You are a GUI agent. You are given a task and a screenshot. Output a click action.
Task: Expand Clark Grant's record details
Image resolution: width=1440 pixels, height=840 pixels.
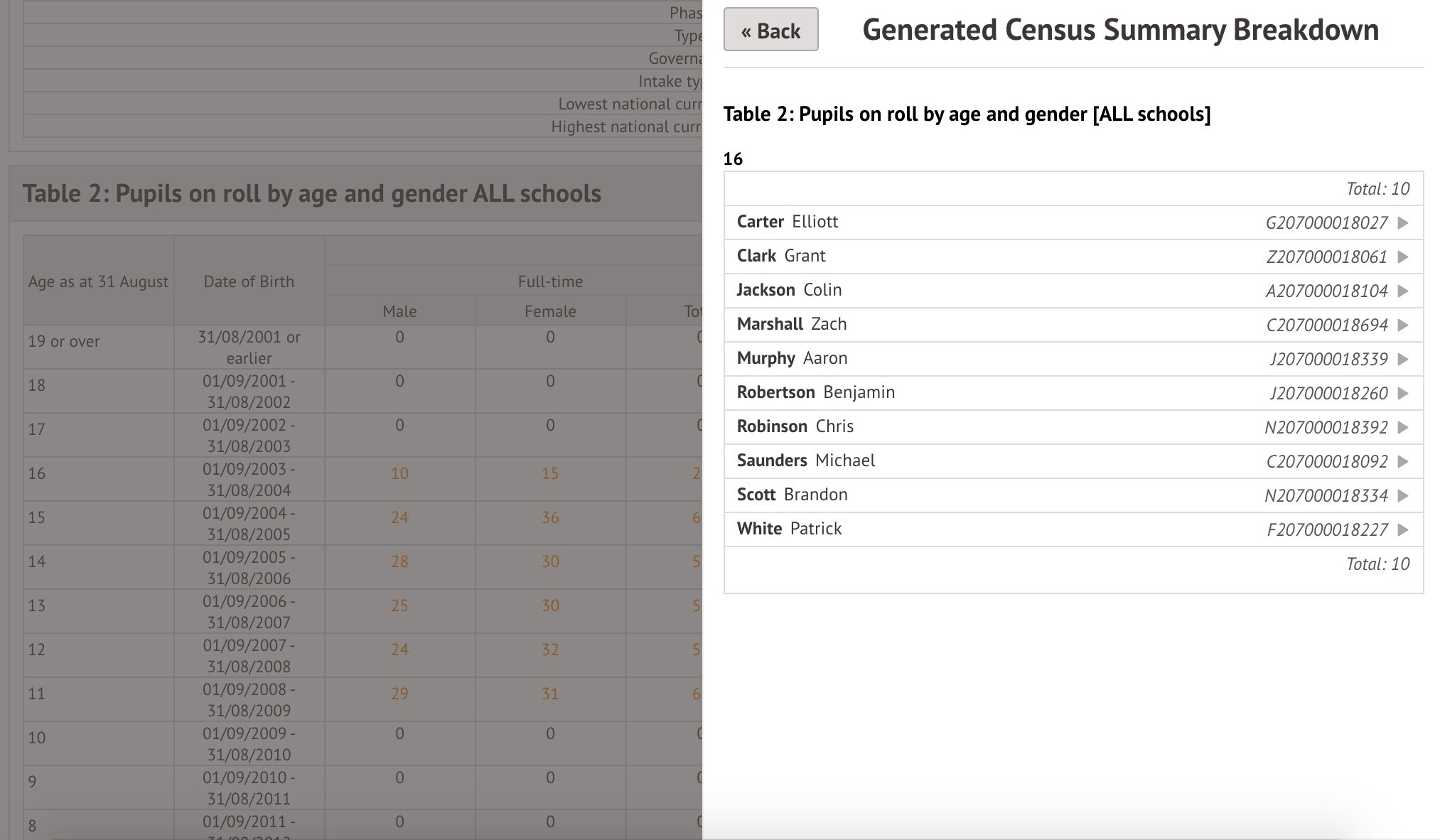1402,257
